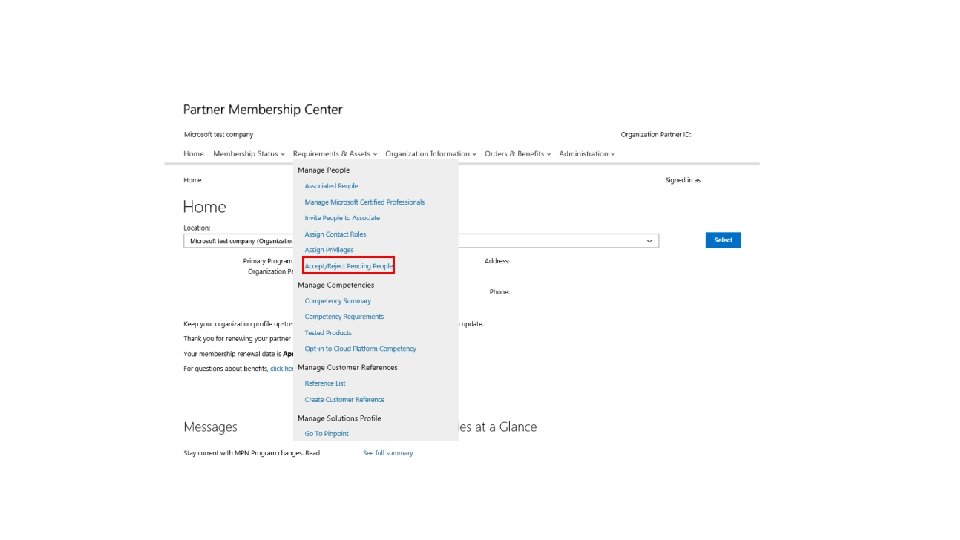Click Manage Solutions Profile heading
This screenshot has height=540, width=960.
pos(339,418)
